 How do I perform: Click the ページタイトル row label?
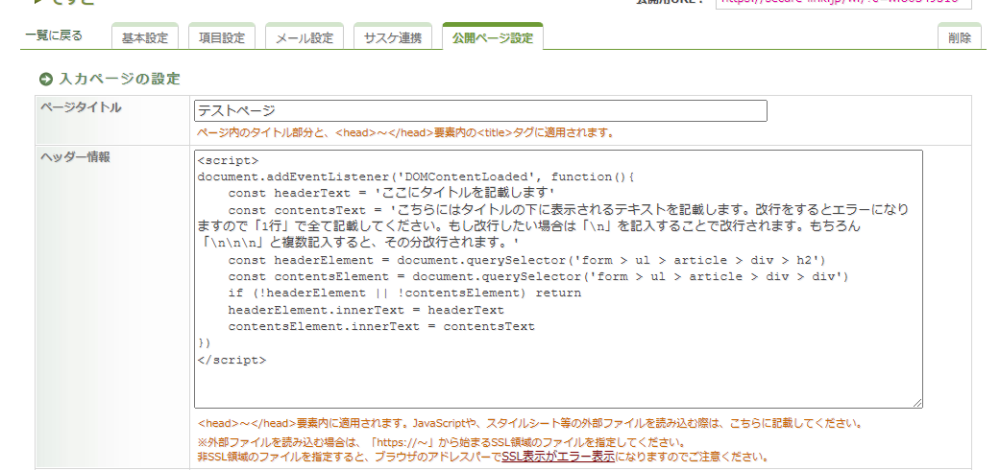pyautogui.click(x=81, y=108)
